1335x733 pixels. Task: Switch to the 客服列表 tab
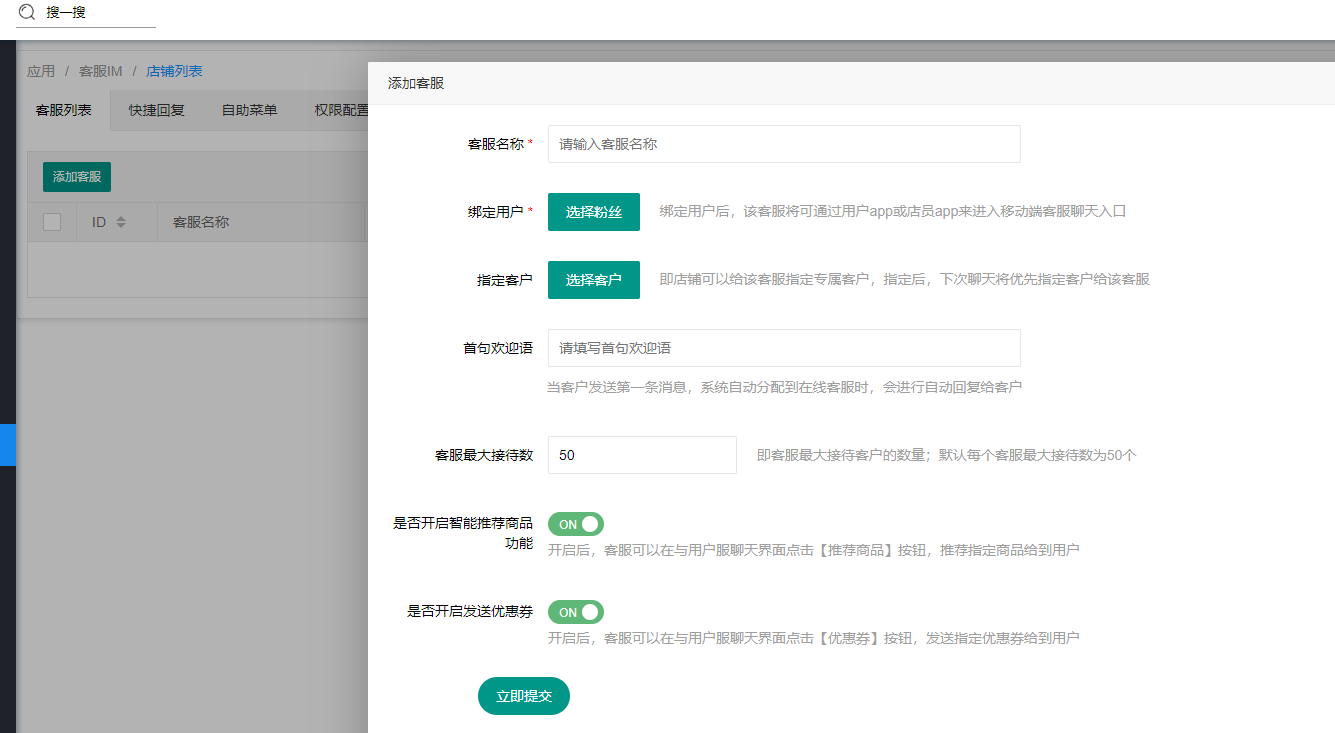pos(64,110)
